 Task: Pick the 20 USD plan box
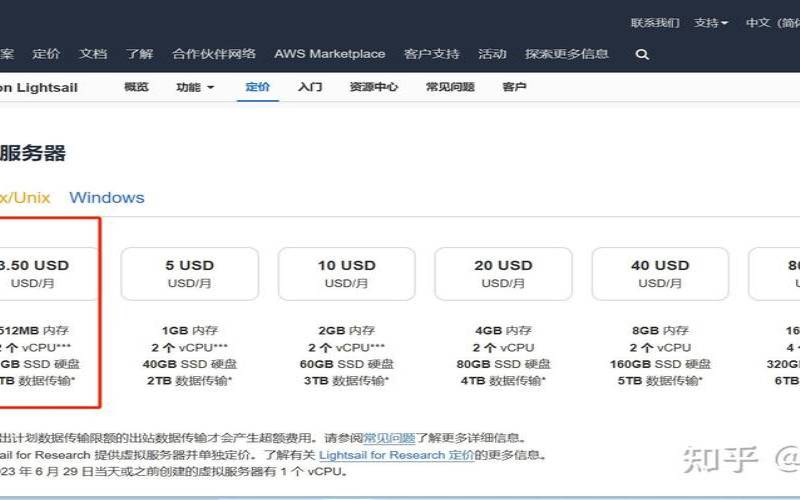point(503,273)
